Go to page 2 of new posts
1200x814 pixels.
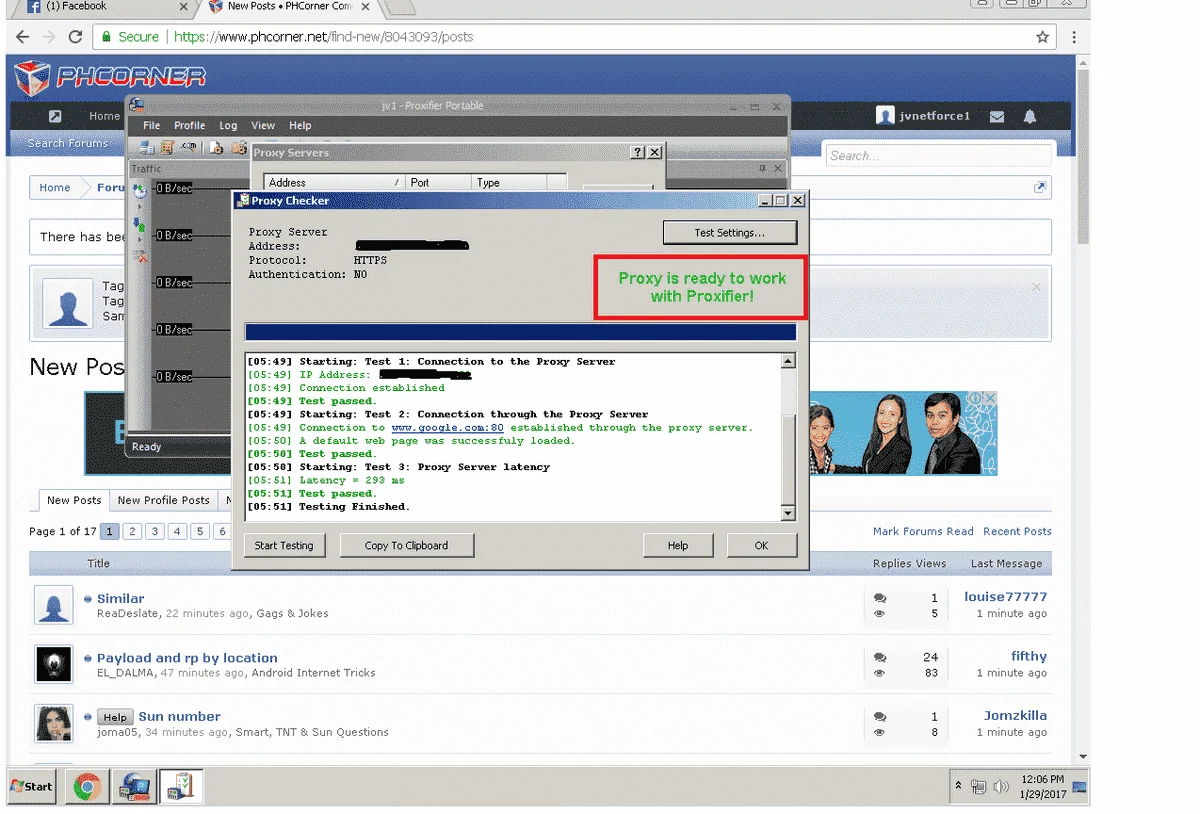(132, 532)
